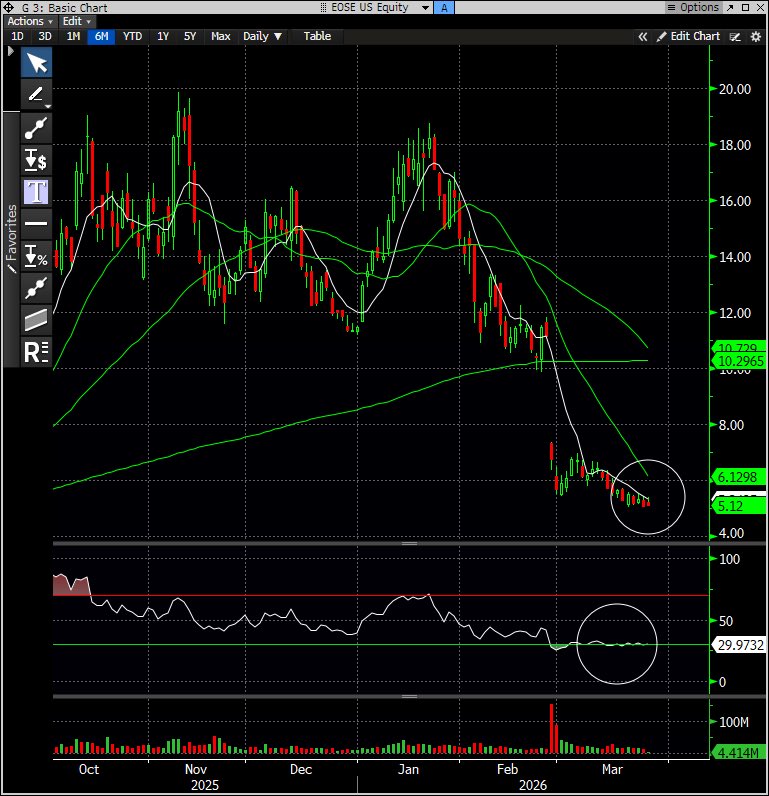Click the divider handle above volume panel

(x=410, y=696)
